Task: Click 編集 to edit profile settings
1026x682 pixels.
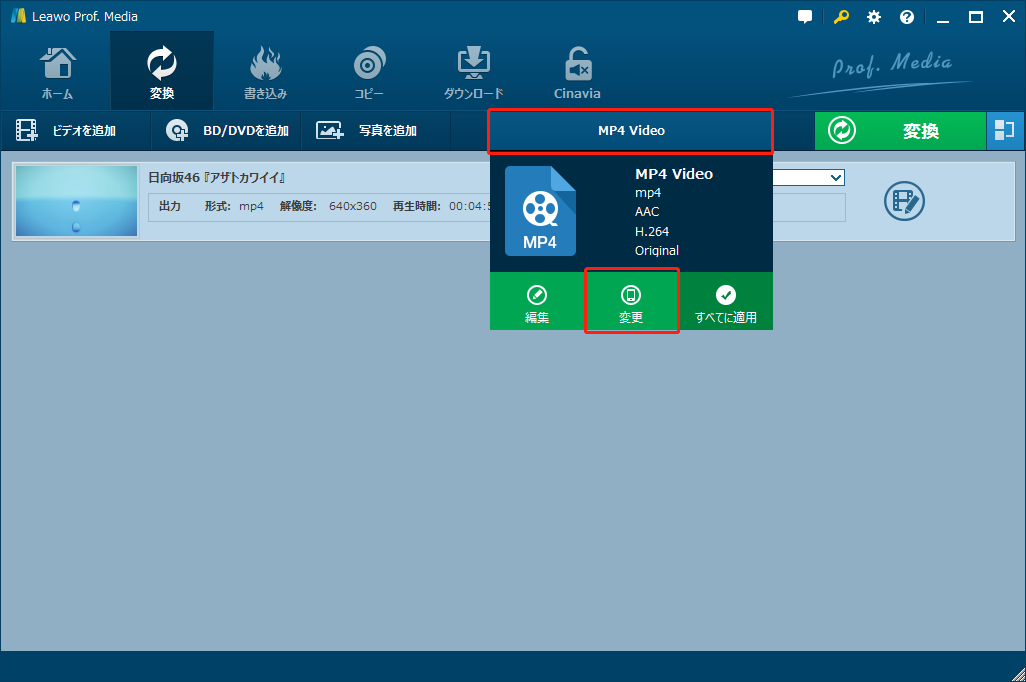Action: pyautogui.click(x=537, y=302)
